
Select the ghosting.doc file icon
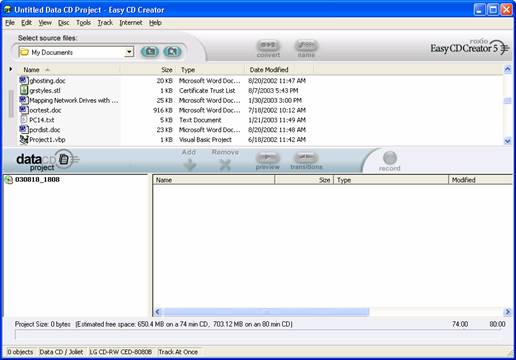tap(23, 80)
